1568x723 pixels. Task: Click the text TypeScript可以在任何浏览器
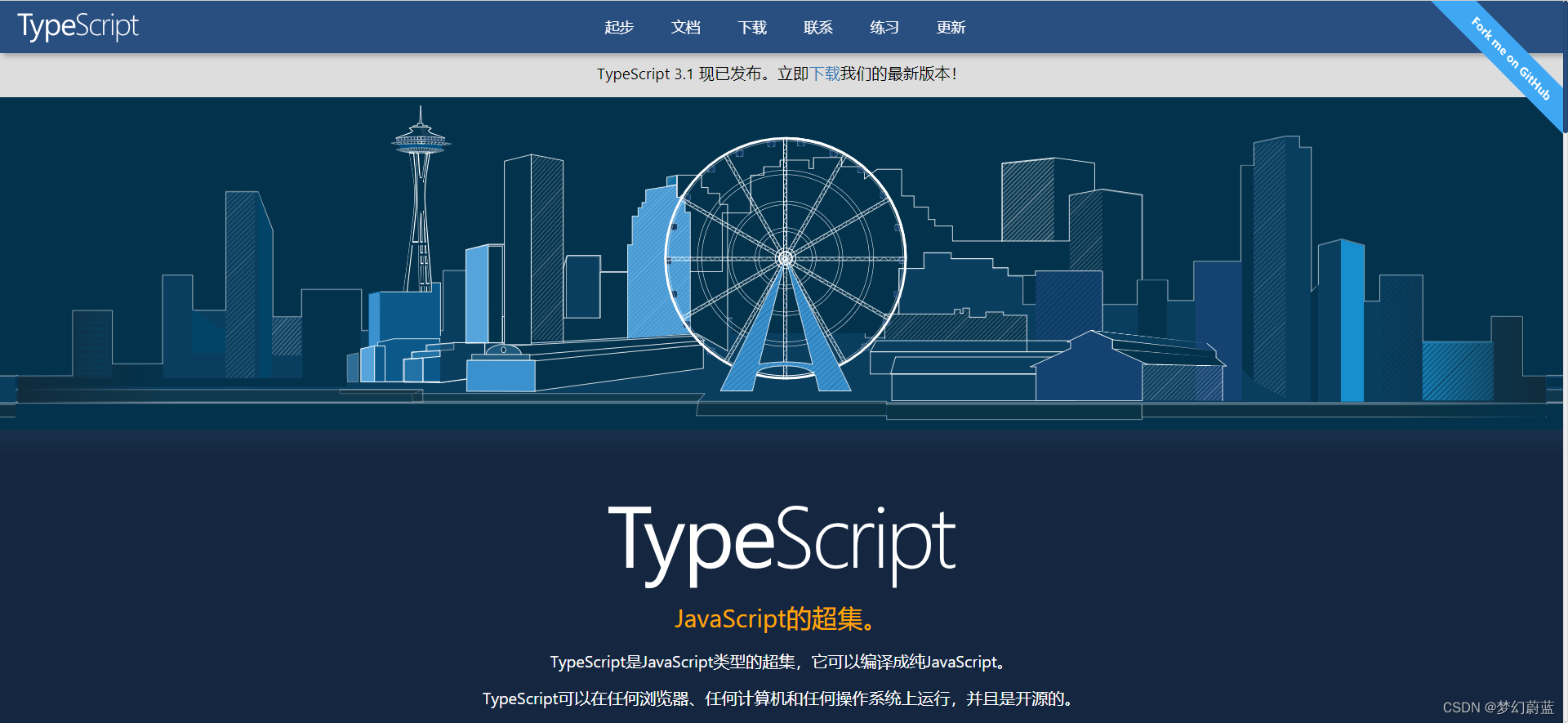[586, 698]
